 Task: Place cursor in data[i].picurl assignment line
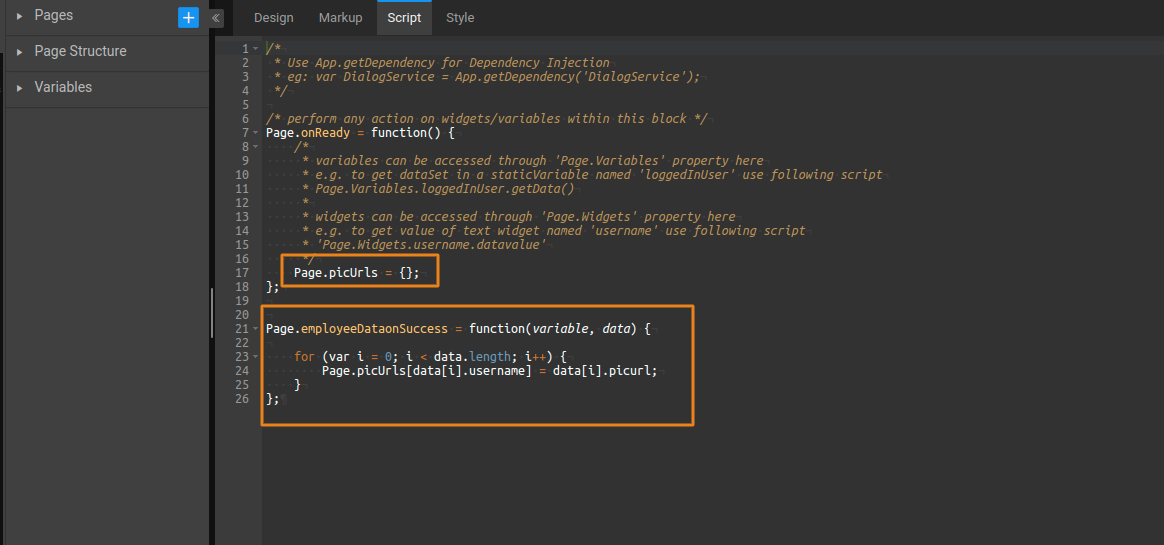tap(489, 371)
